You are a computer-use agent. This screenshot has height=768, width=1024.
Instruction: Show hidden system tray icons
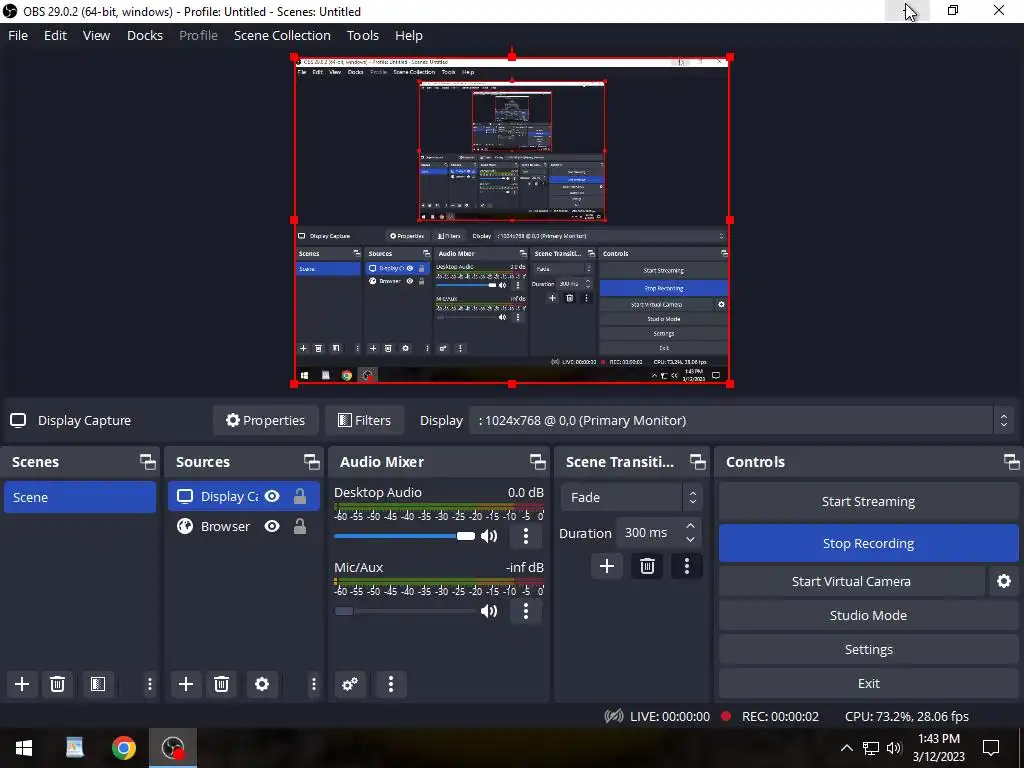click(846, 748)
